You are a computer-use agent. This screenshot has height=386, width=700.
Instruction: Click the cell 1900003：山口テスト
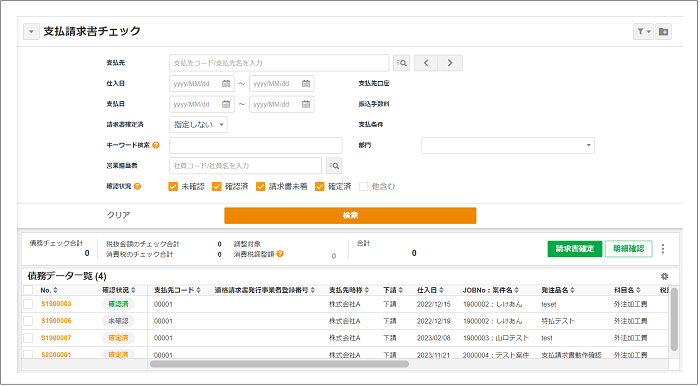pos(496,338)
